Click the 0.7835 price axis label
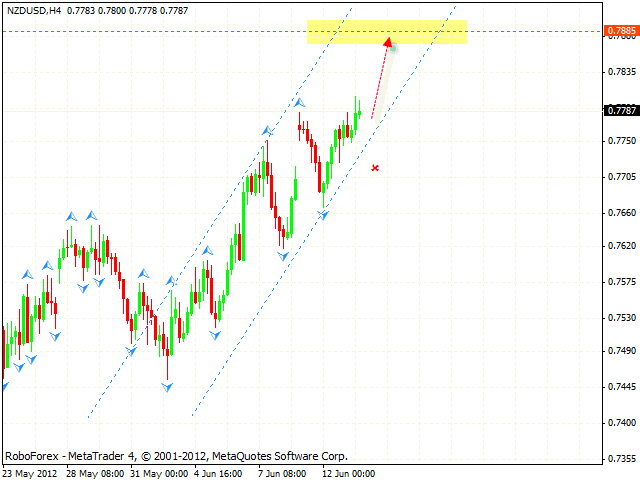The image size is (640, 481). coord(621,72)
